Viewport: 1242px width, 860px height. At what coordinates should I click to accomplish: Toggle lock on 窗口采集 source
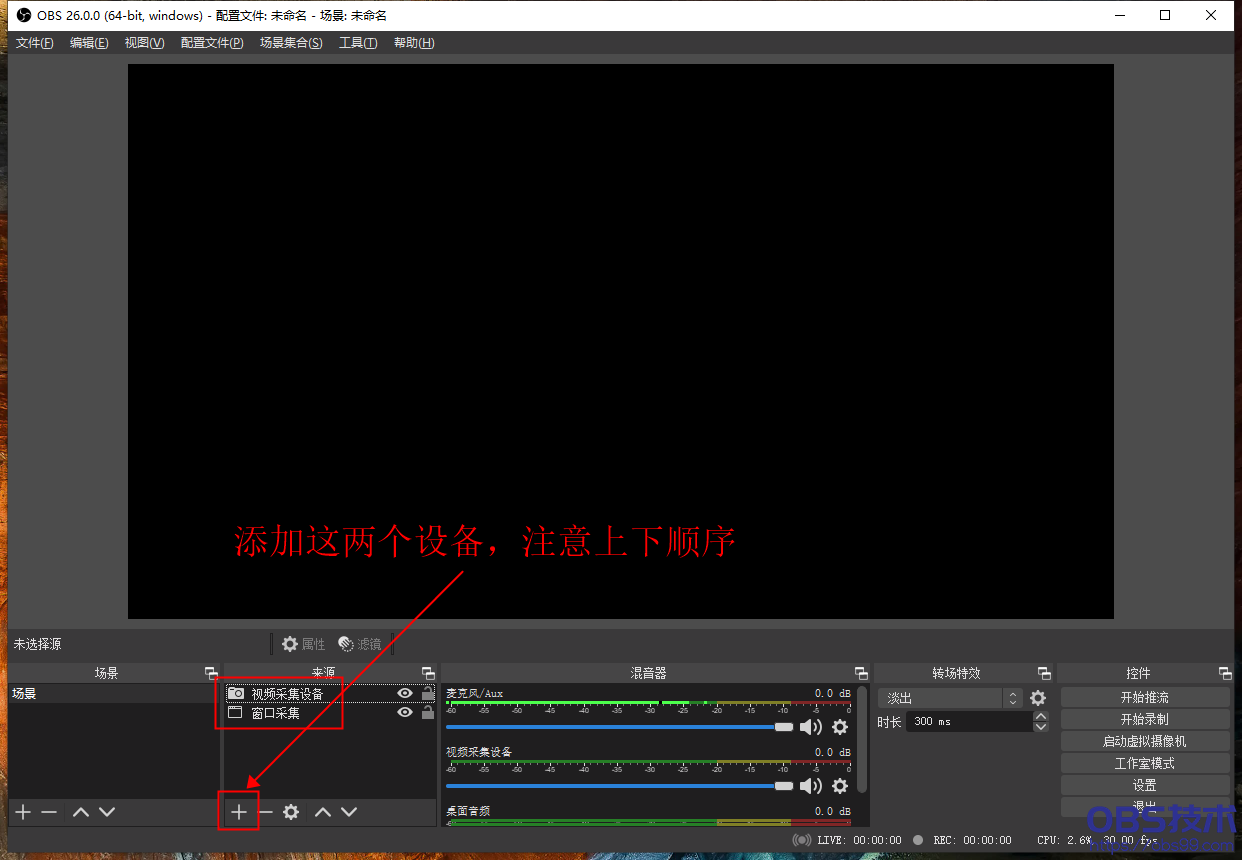click(428, 712)
